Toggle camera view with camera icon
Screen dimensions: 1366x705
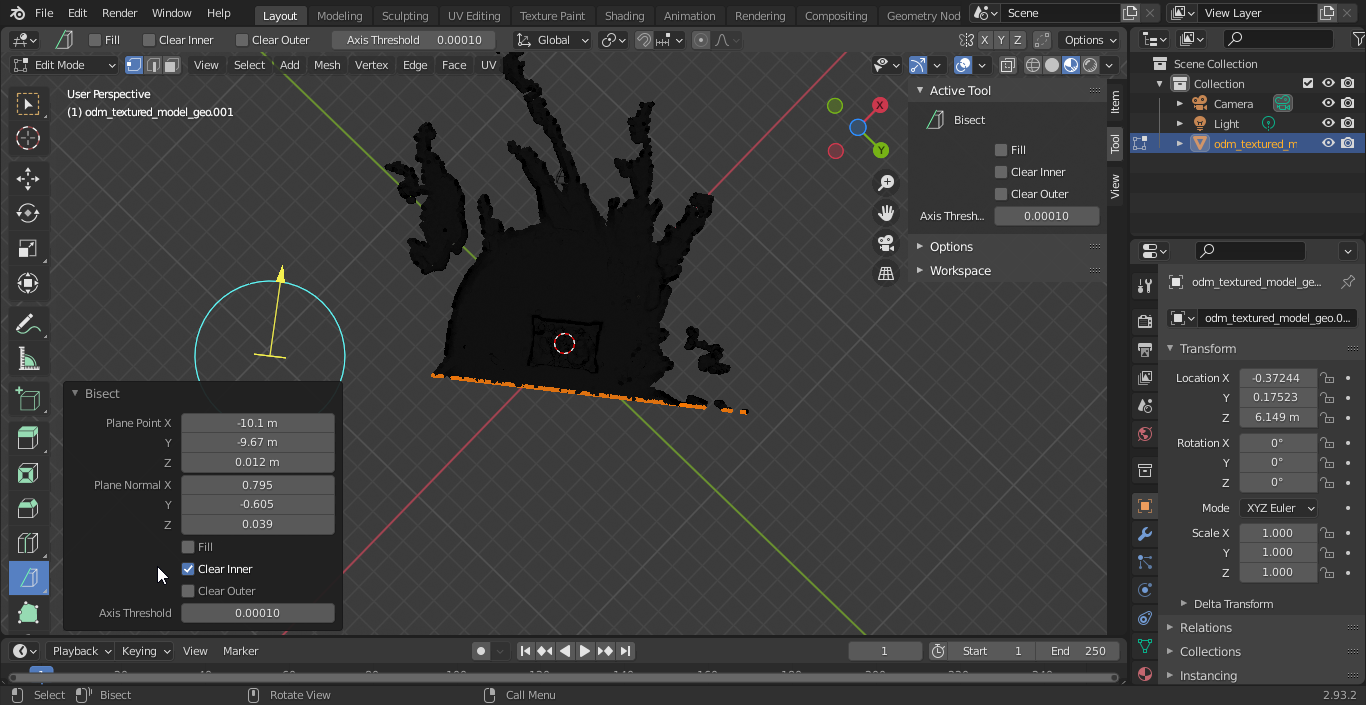pos(885,243)
